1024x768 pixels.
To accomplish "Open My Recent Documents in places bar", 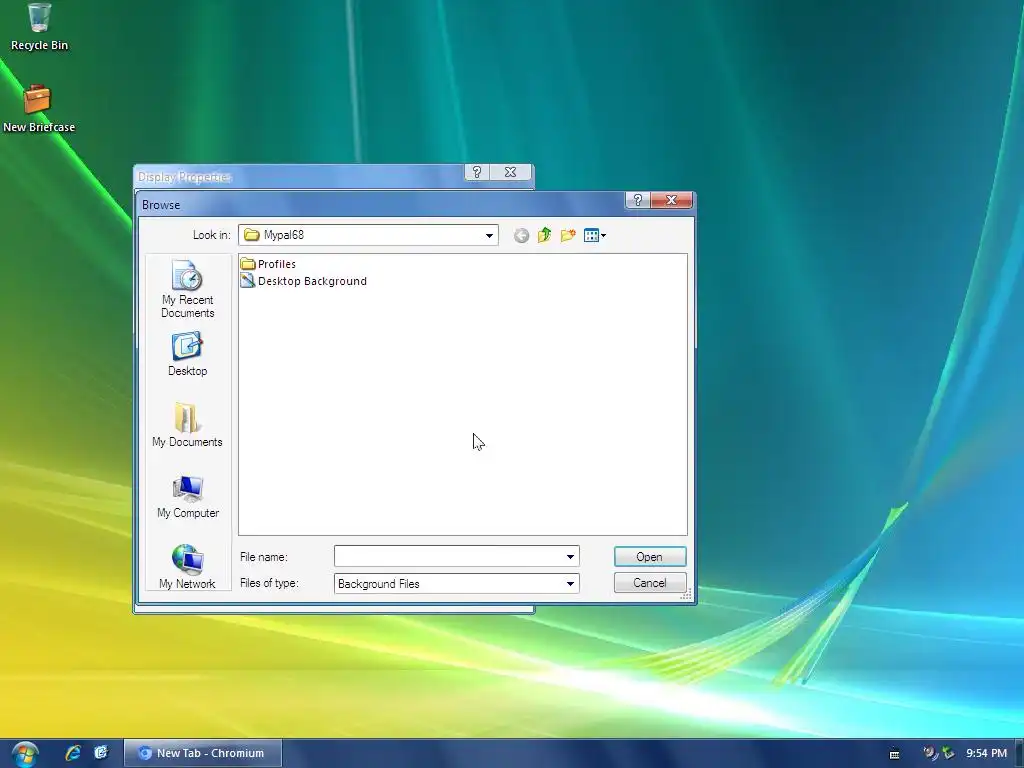I will coord(187,289).
